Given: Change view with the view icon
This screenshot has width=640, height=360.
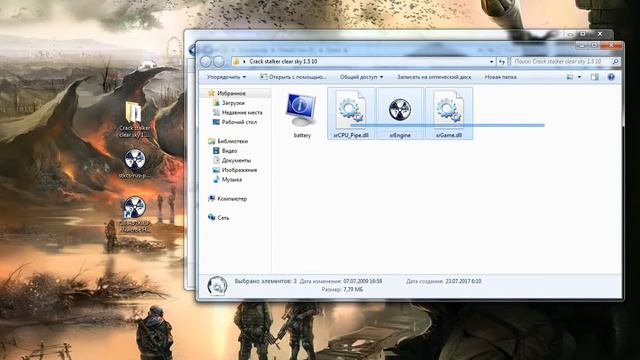Looking at the screenshot, I should pos(570,77).
